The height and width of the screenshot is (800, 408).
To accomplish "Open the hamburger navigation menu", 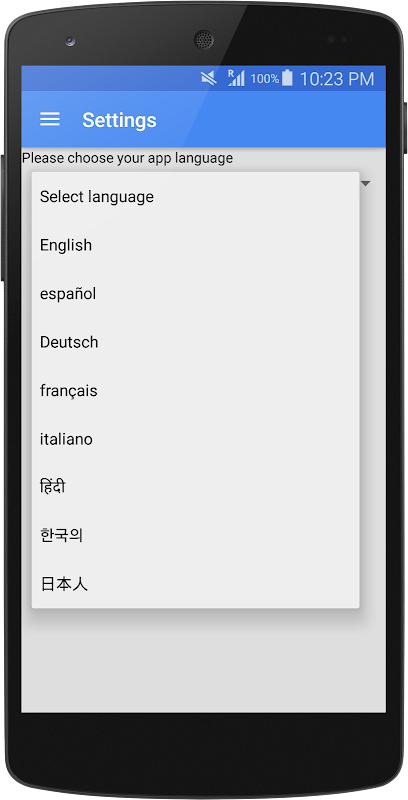I will click(50, 119).
